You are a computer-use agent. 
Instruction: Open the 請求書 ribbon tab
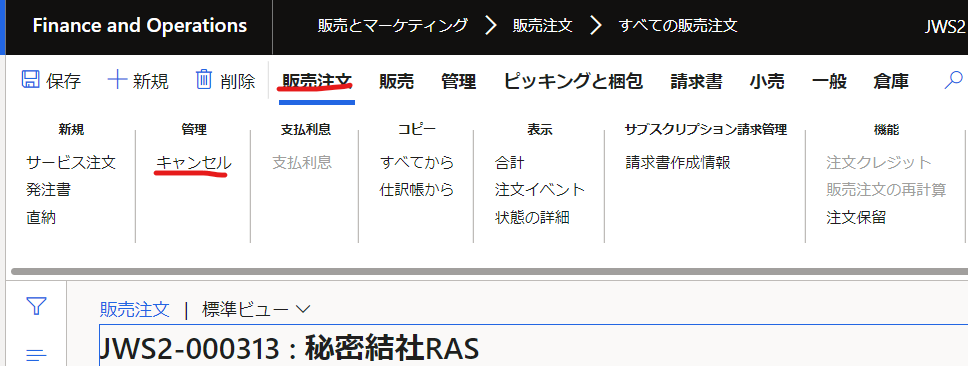point(696,81)
